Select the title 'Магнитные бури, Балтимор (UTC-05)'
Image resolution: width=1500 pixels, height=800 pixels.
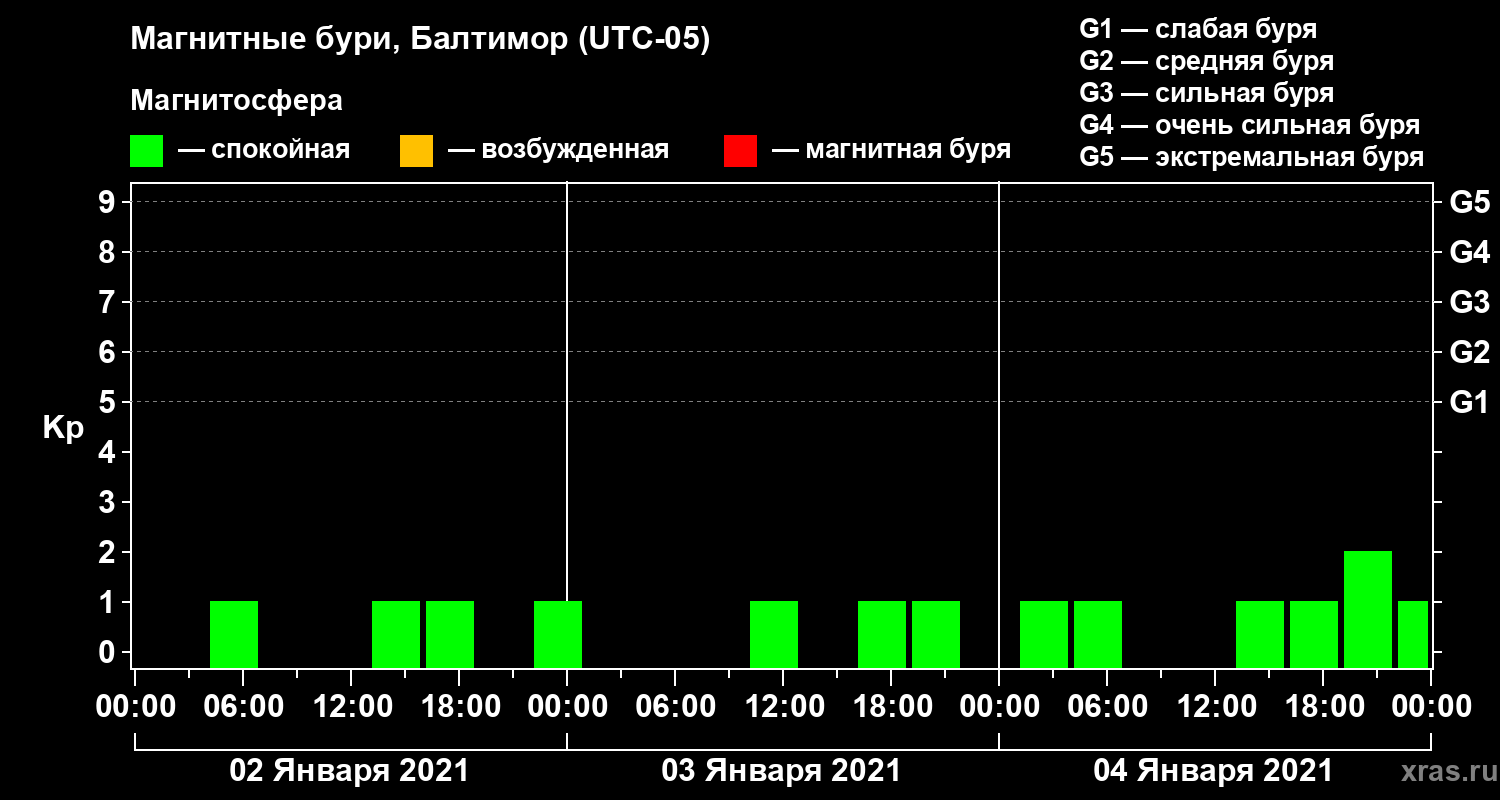pyautogui.click(x=420, y=40)
